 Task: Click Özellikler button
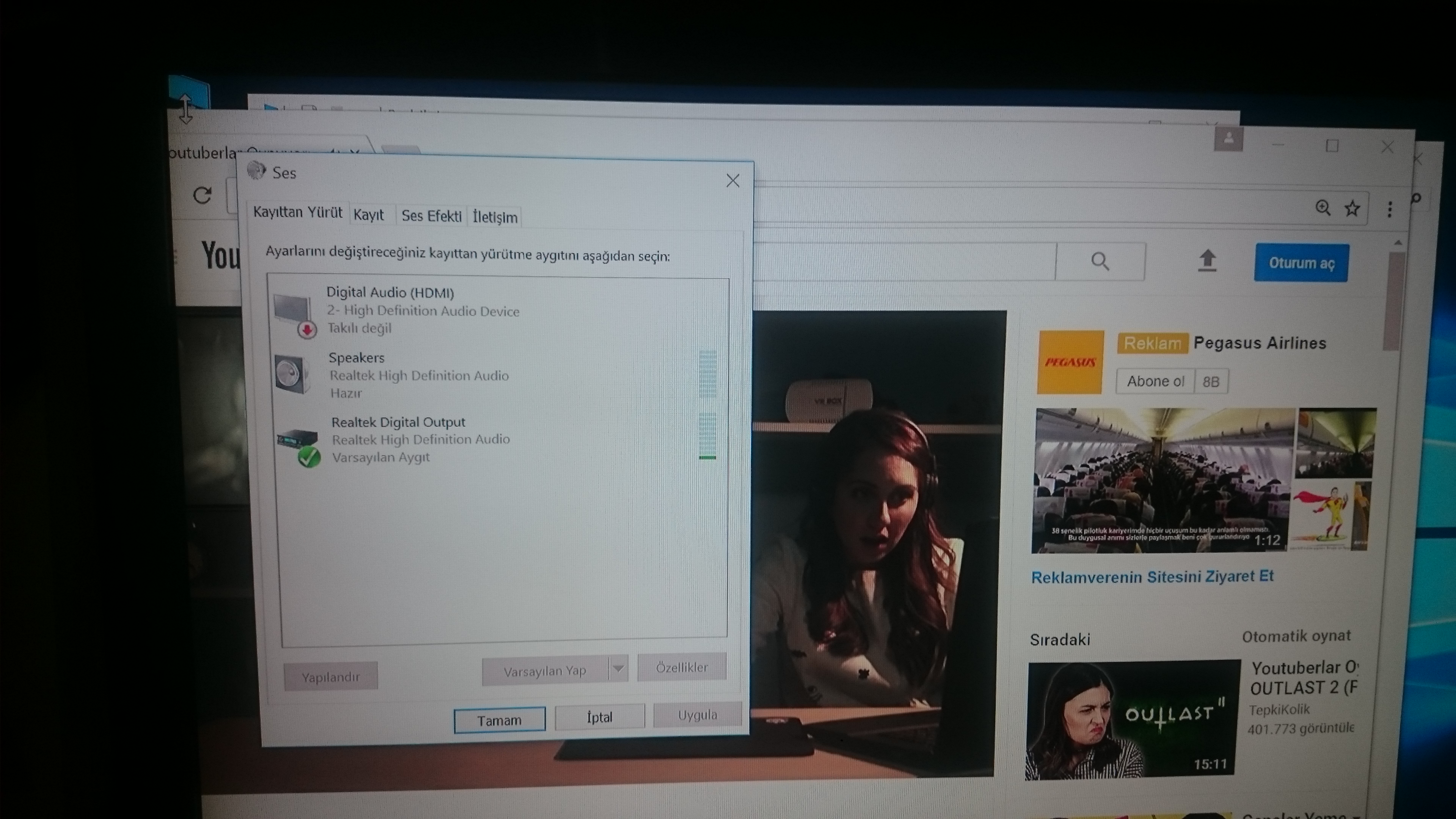click(x=682, y=667)
